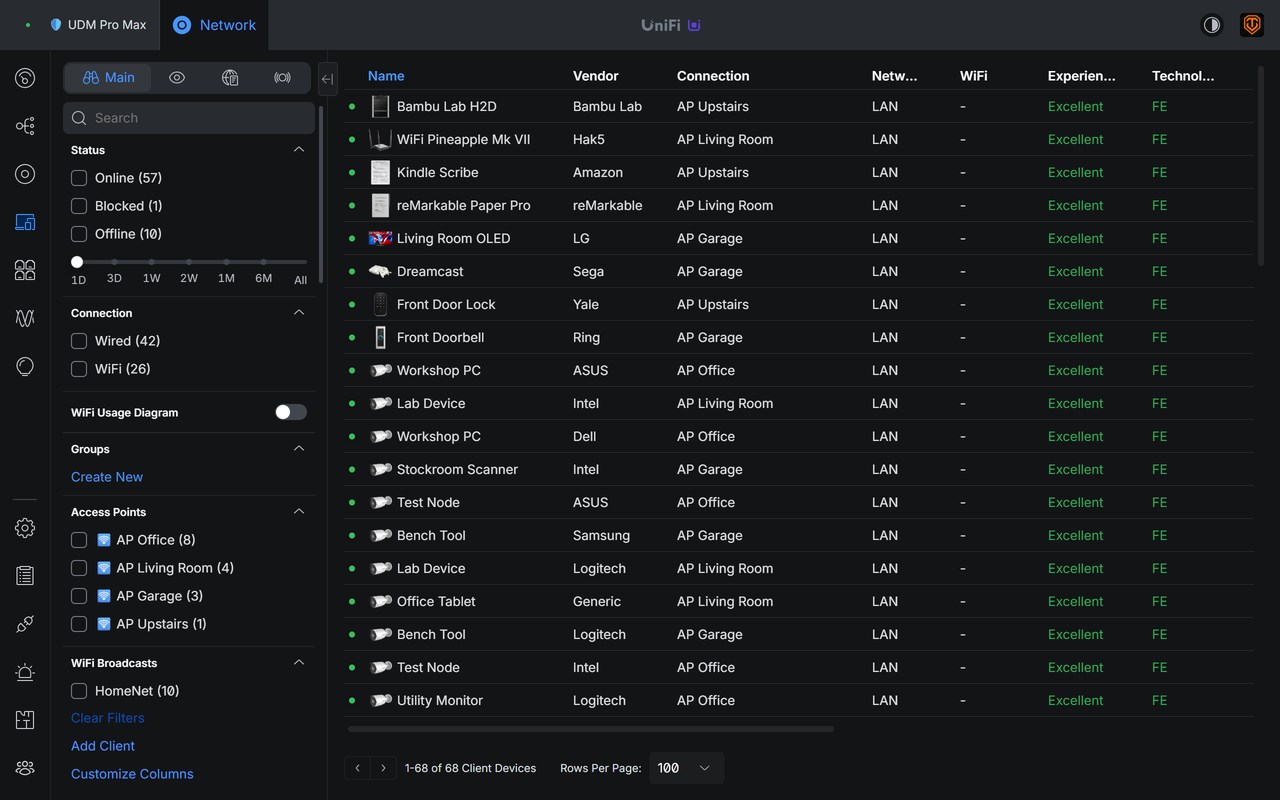Enable the WiFi Usage Diagram toggle
Screen dimensions: 1280x800
point(291,412)
